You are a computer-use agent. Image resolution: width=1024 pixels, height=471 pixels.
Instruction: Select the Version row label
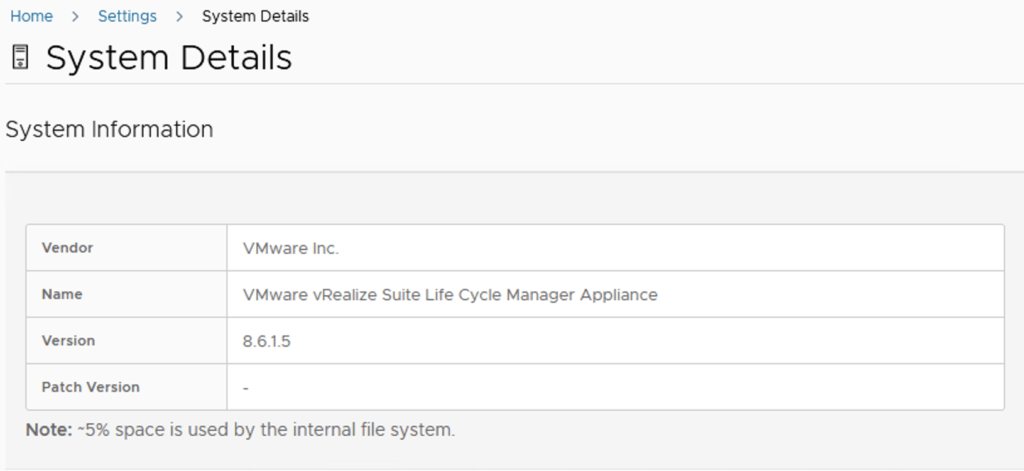[68, 340]
